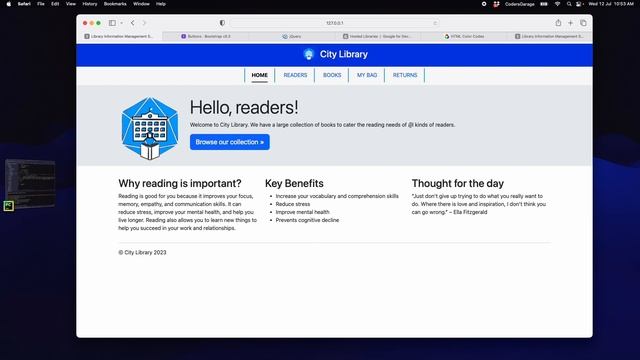The height and width of the screenshot is (360, 640).
Task: Open the Bookmarks menu
Action: [x=115, y=4]
